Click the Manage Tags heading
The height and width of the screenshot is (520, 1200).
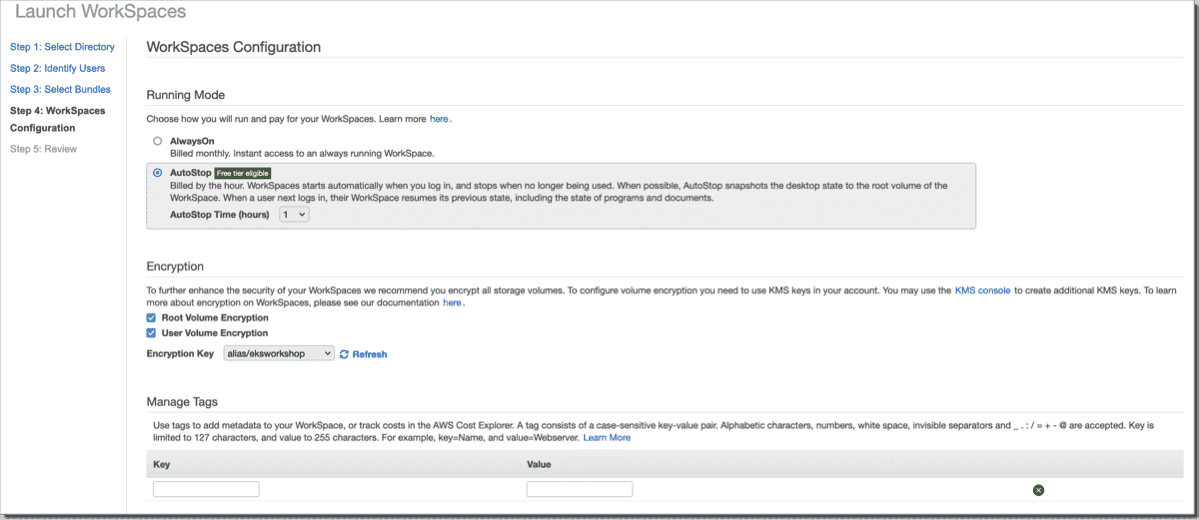coord(182,402)
